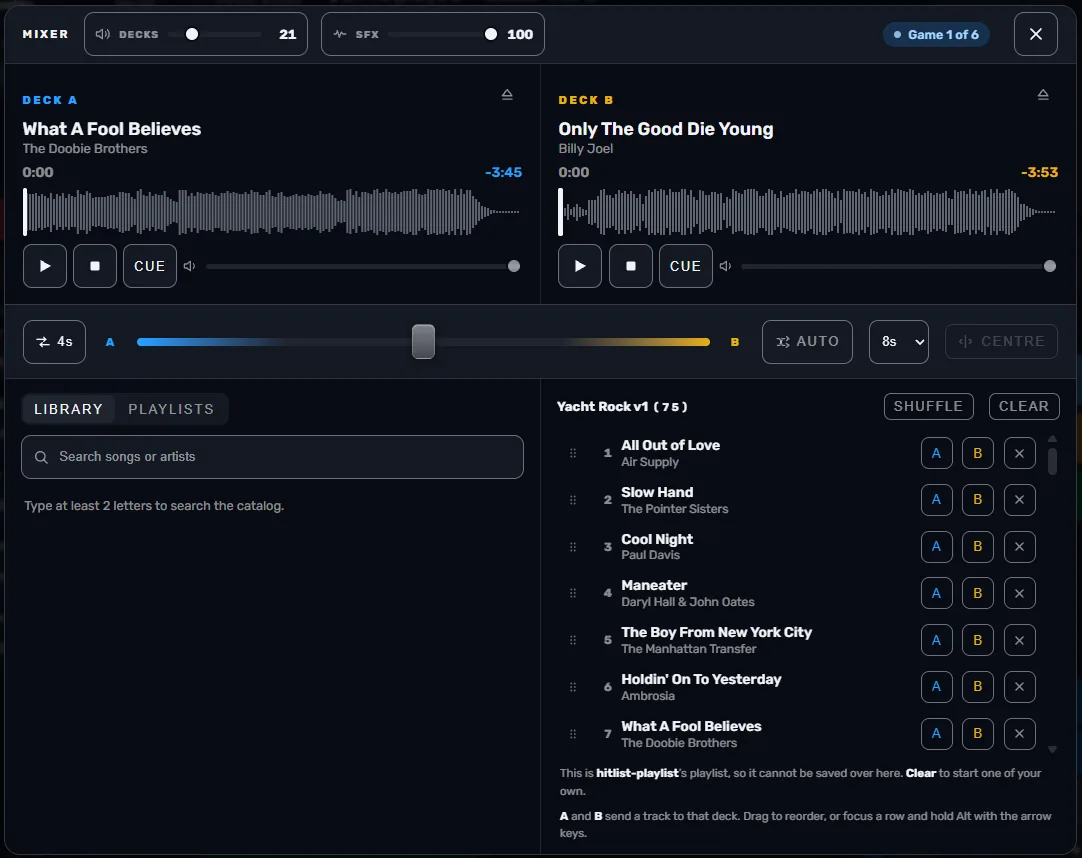Load Cool Night onto deck A
1082x858 pixels.
pyautogui.click(x=936, y=547)
